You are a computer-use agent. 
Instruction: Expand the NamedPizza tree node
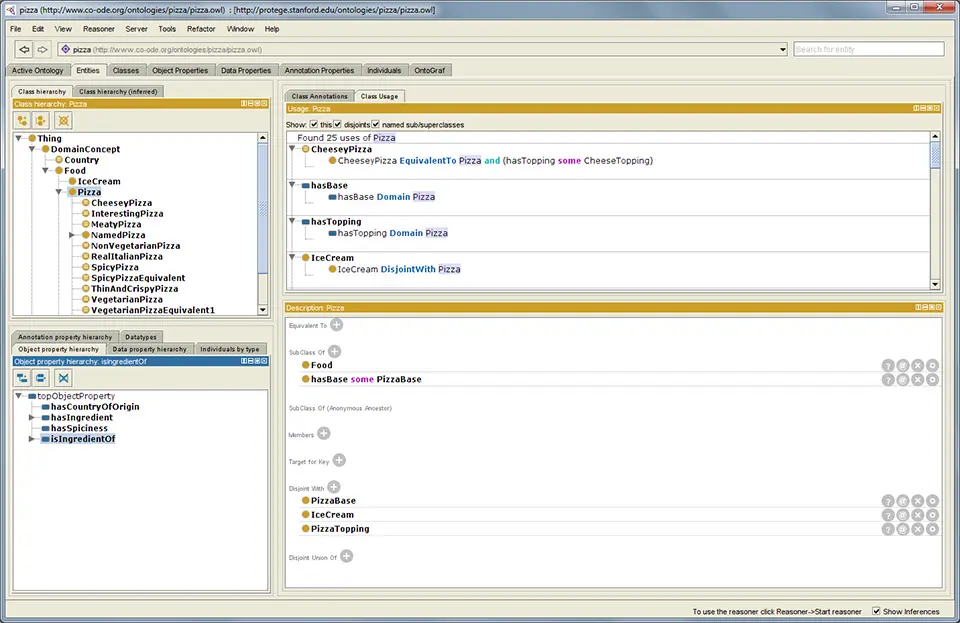pos(72,235)
